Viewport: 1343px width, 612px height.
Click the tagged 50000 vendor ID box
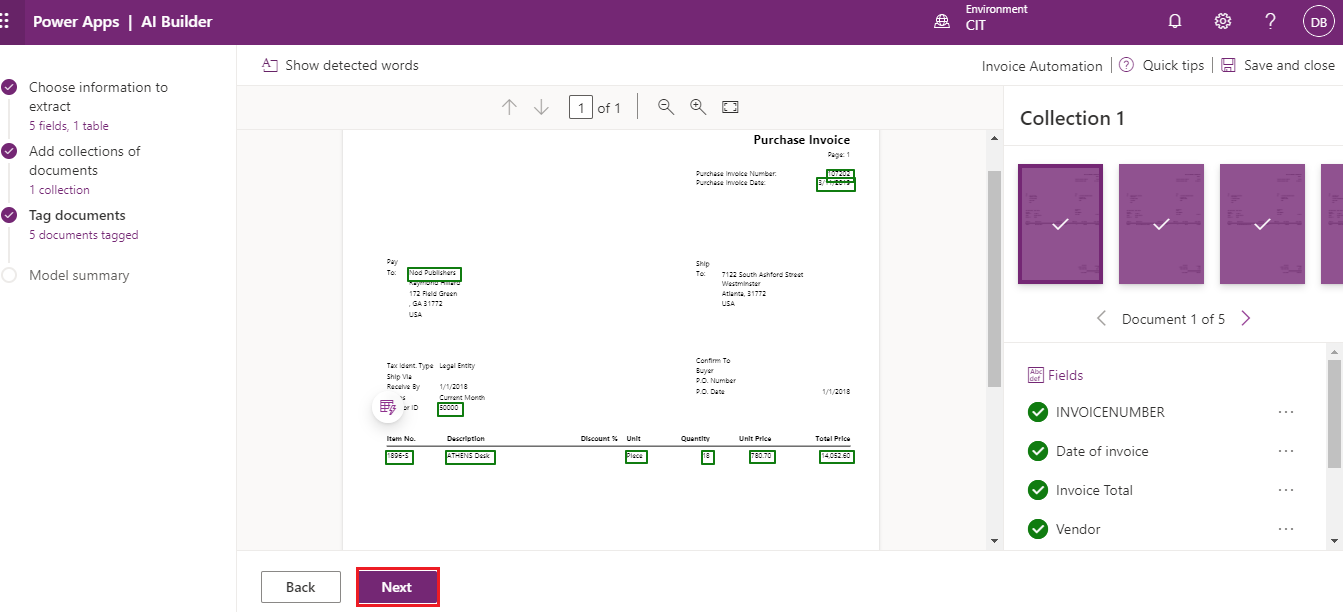pyautogui.click(x=450, y=408)
